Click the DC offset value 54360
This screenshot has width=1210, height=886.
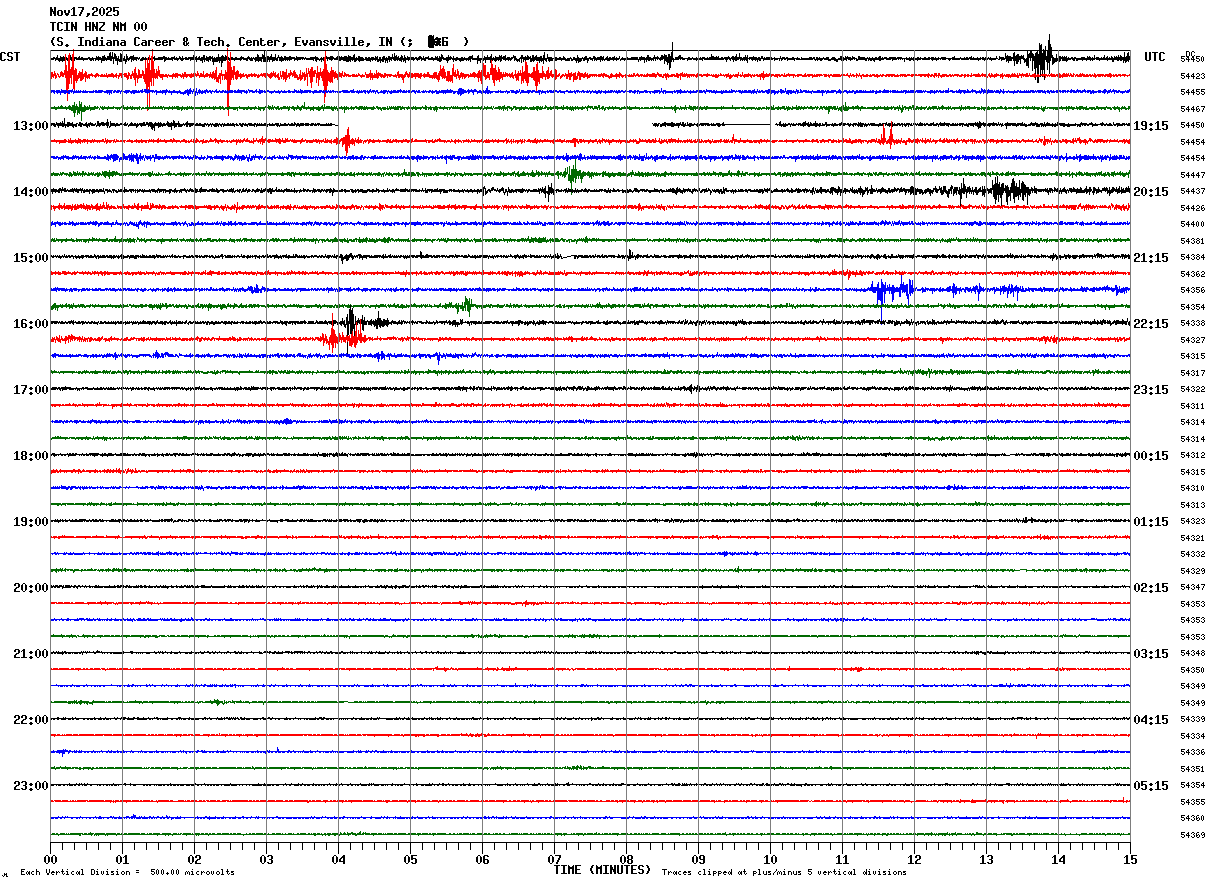[x=1192, y=818]
